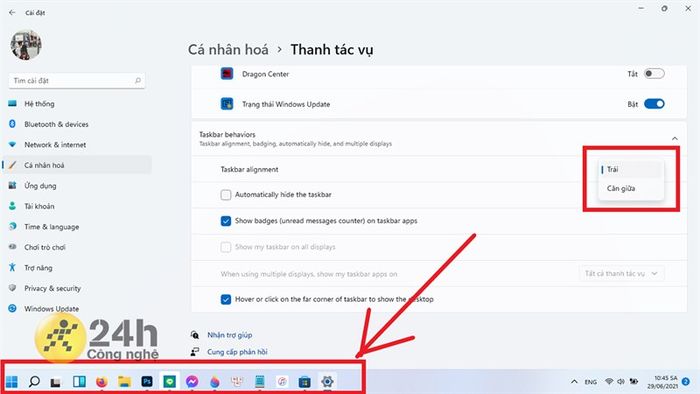
Task: Open the notification count badge
Action: [686, 382]
